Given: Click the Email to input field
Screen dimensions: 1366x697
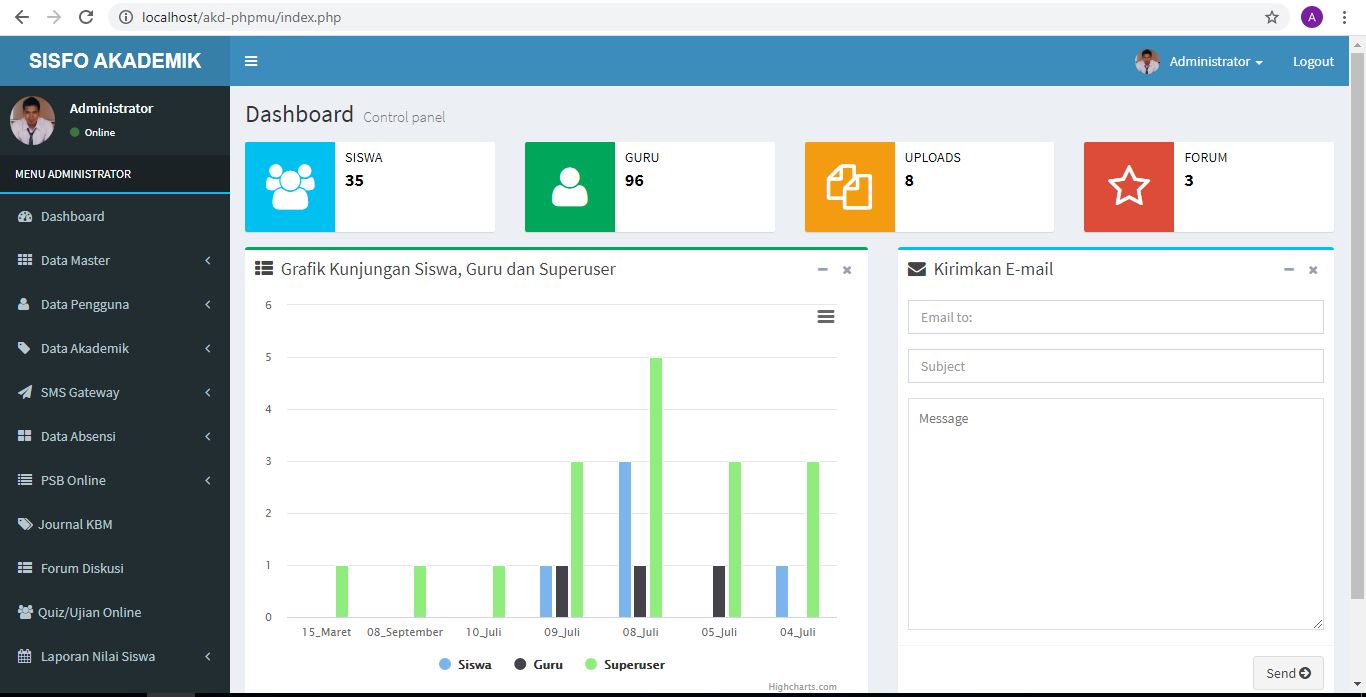Looking at the screenshot, I should (x=1115, y=317).
